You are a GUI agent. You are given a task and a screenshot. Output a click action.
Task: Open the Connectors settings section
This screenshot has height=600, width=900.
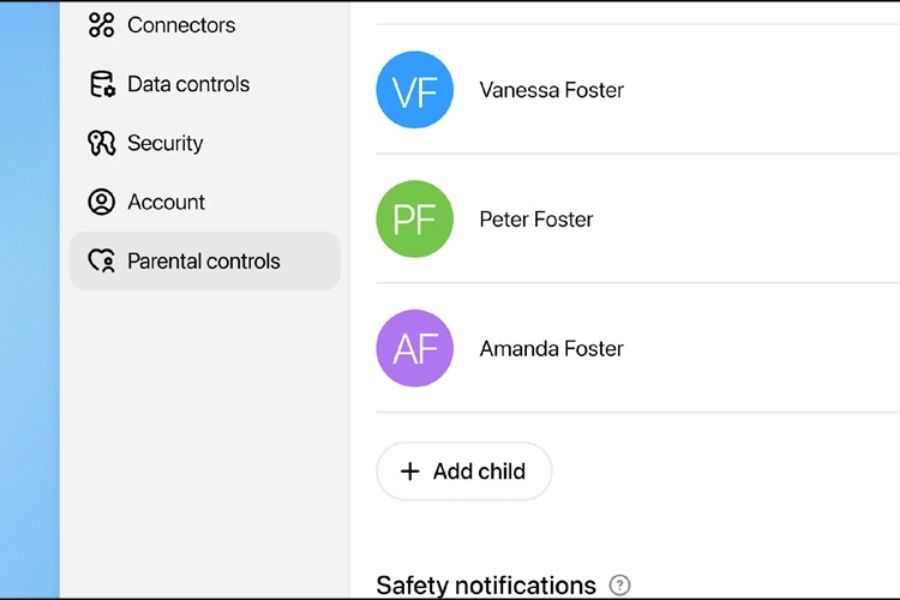[181, 25]
